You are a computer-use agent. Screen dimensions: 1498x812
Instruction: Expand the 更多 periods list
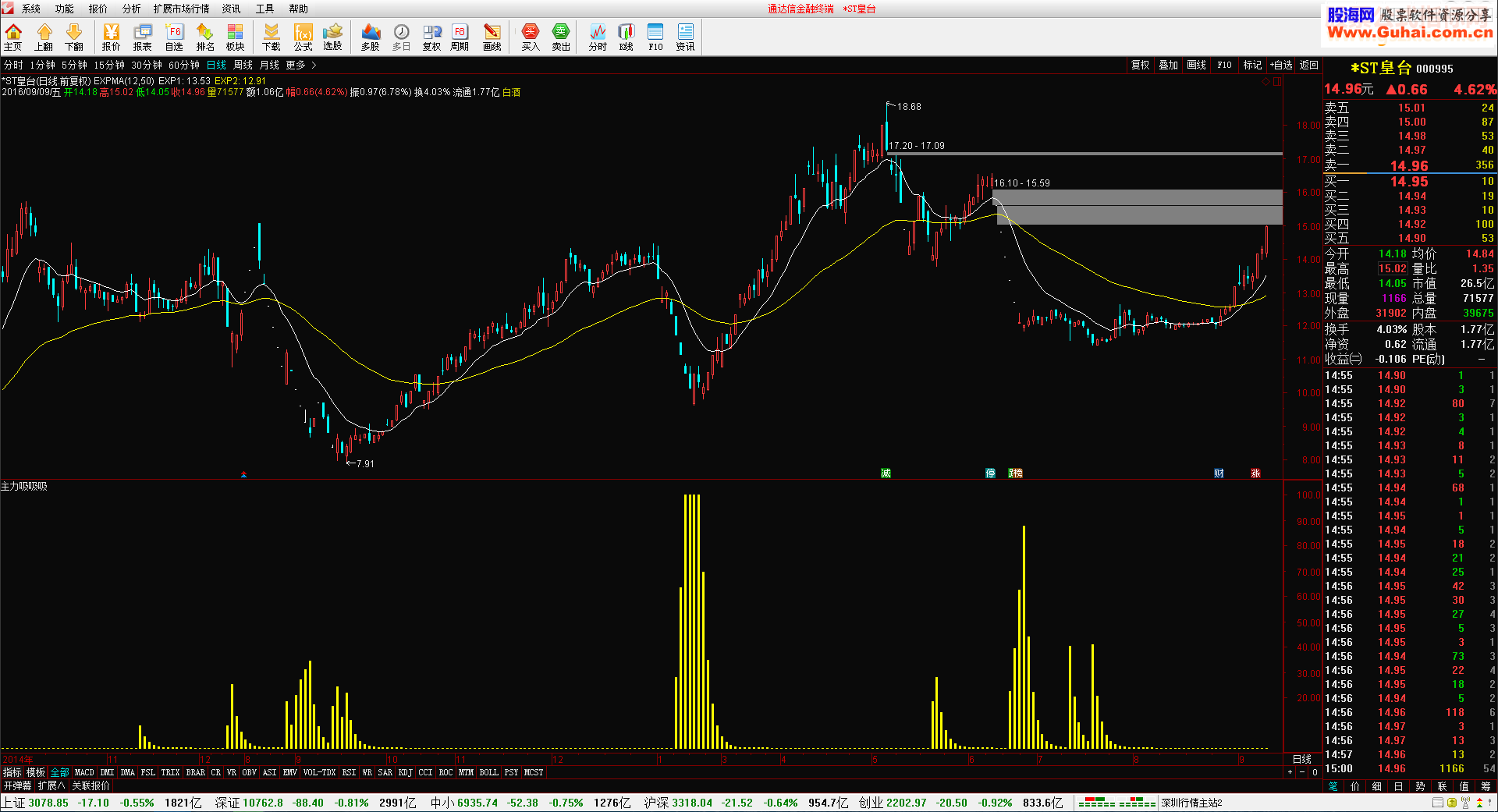[x=300, y=65]
